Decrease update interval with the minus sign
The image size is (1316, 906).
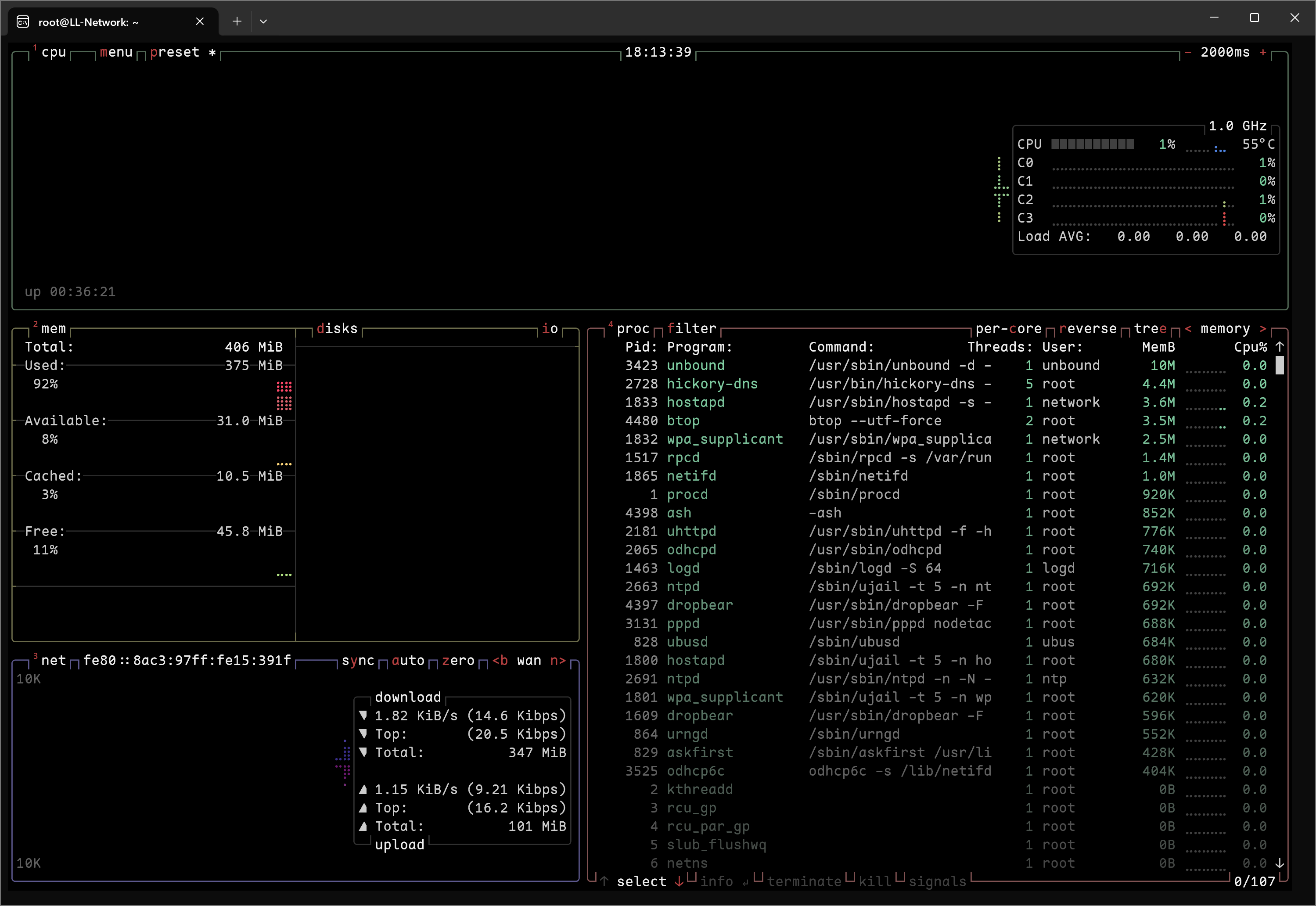tap(1187, 52)
